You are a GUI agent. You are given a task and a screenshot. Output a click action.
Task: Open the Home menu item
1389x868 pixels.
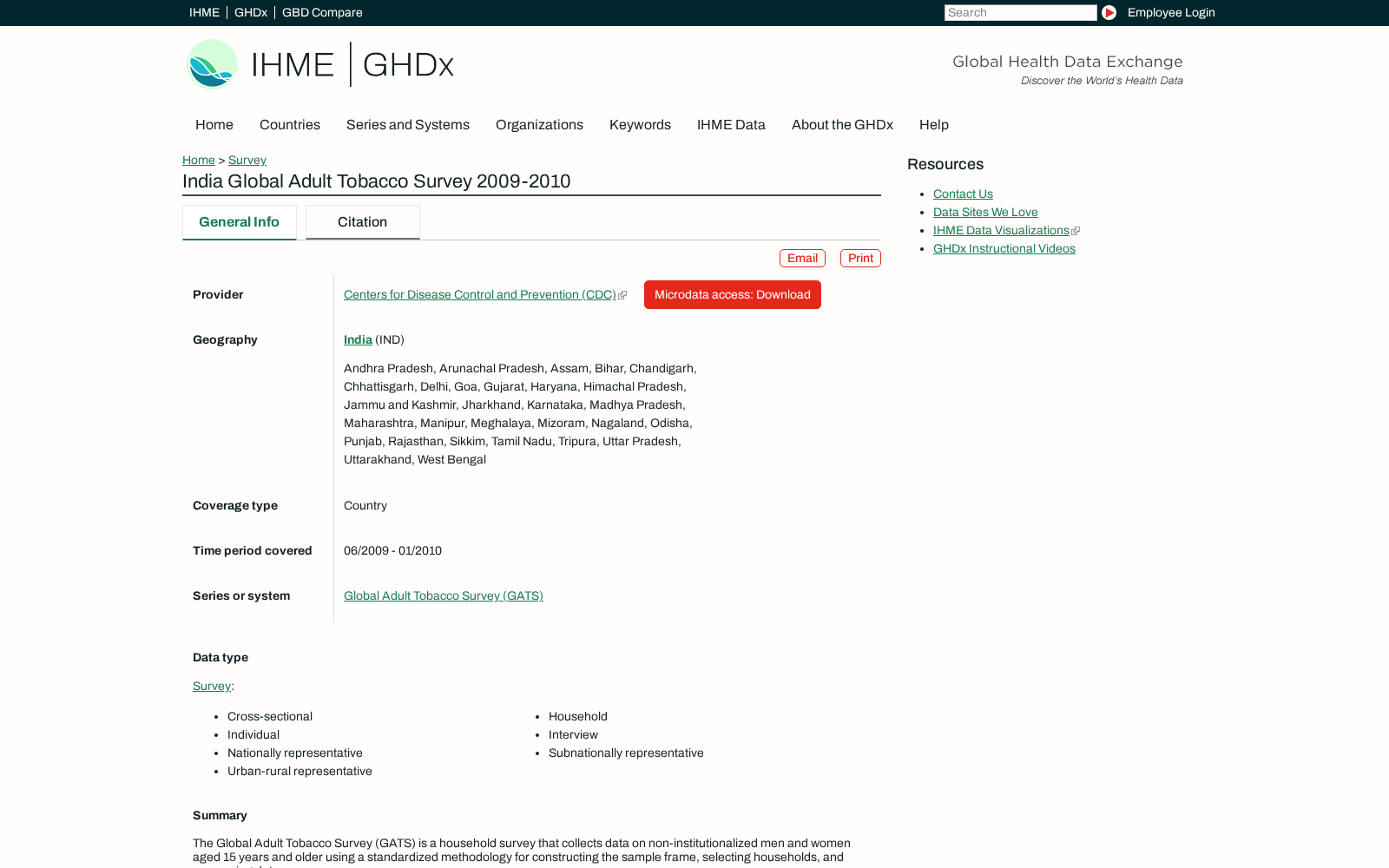pyautogui.click(x=214, y=125)
